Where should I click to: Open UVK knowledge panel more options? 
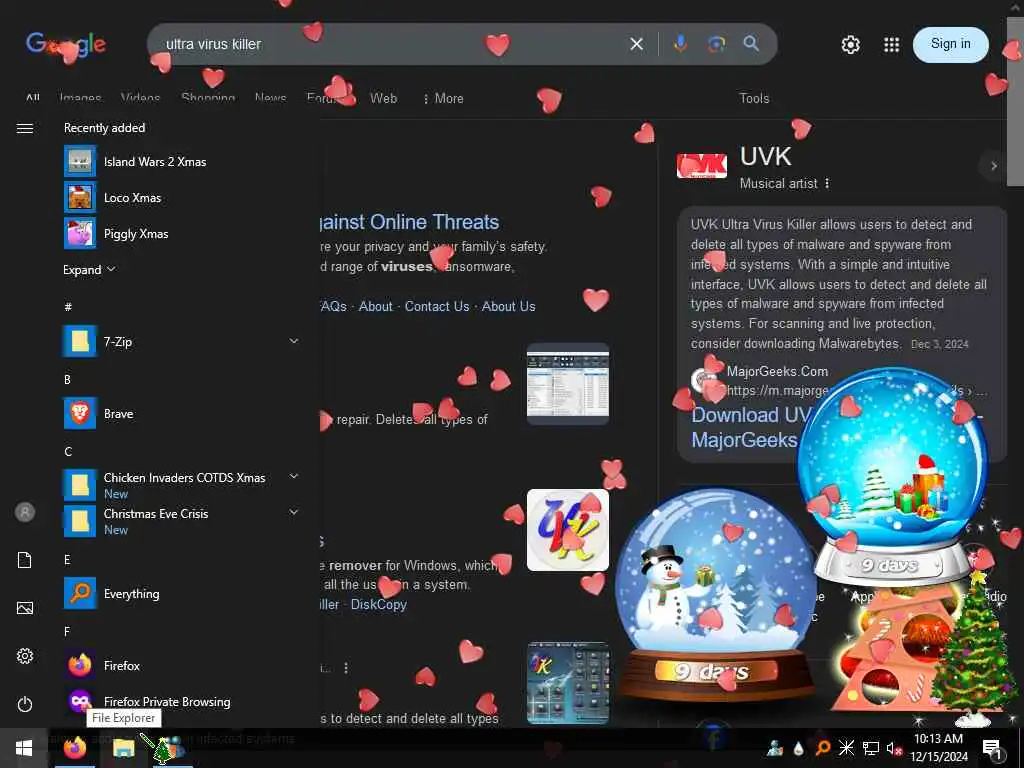pos(827,183)
